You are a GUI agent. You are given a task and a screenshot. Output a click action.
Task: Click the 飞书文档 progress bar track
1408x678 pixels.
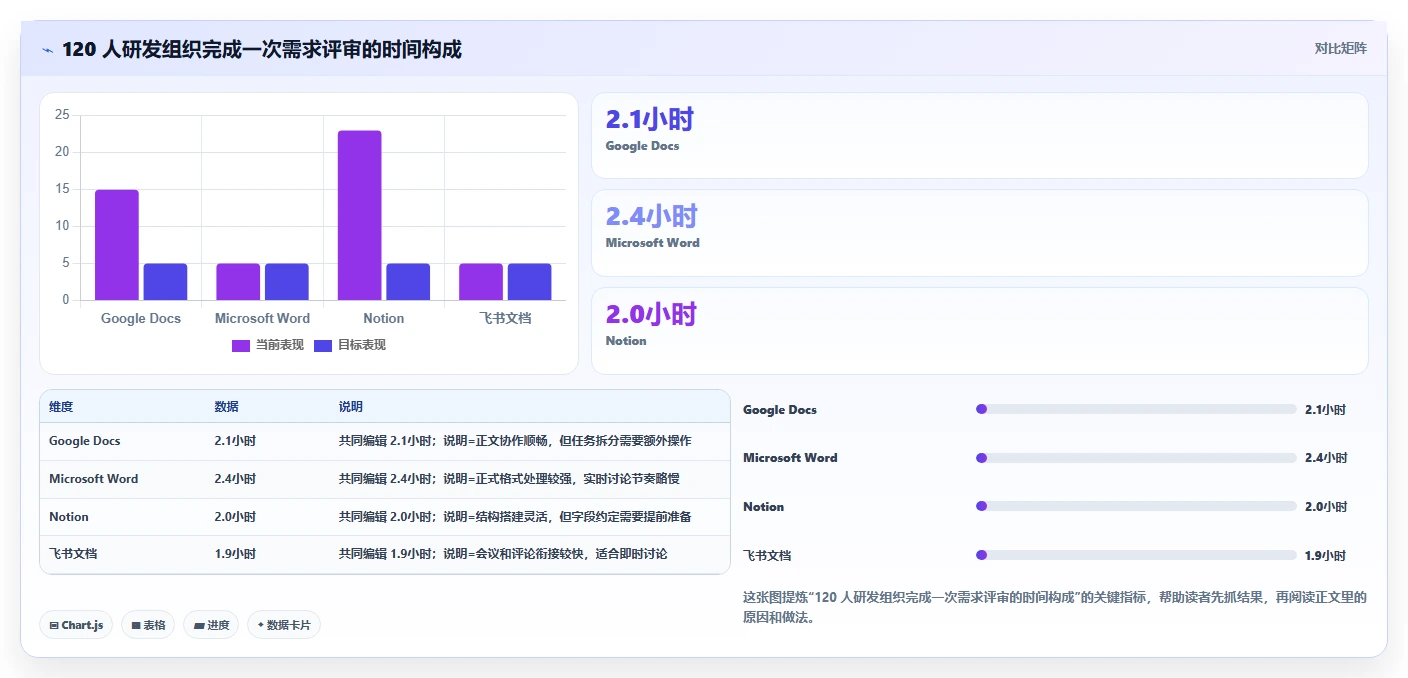[x=1136, y=555]
